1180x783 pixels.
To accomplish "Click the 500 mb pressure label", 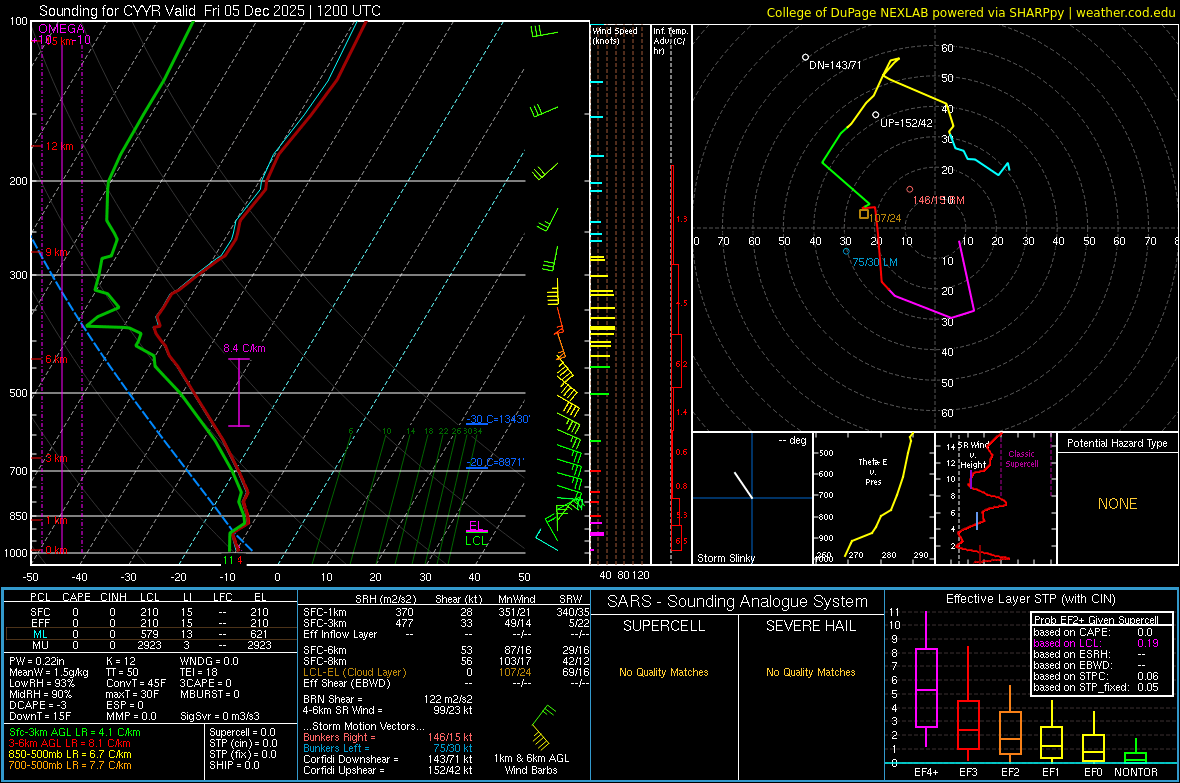I will [x=18, y=393].
